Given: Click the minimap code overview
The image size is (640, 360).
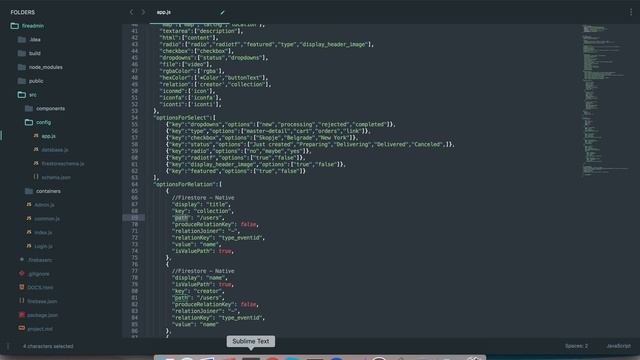Looking at the screenshot, I should (x=605, y=100).
